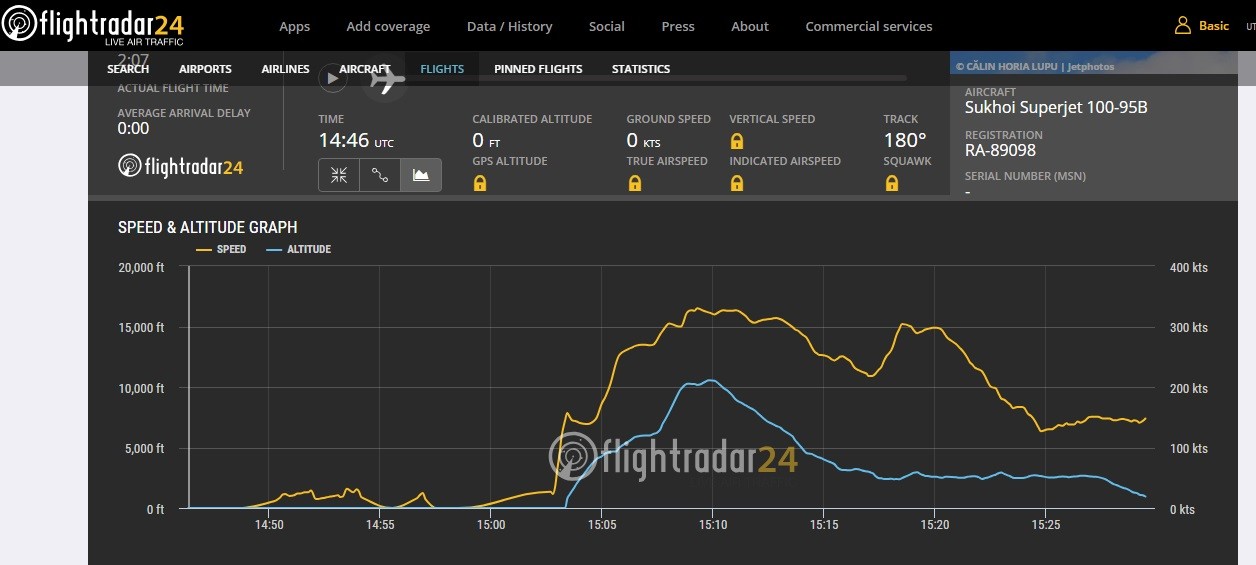Switch to the AIRCRAFT tab

(365, 69)
